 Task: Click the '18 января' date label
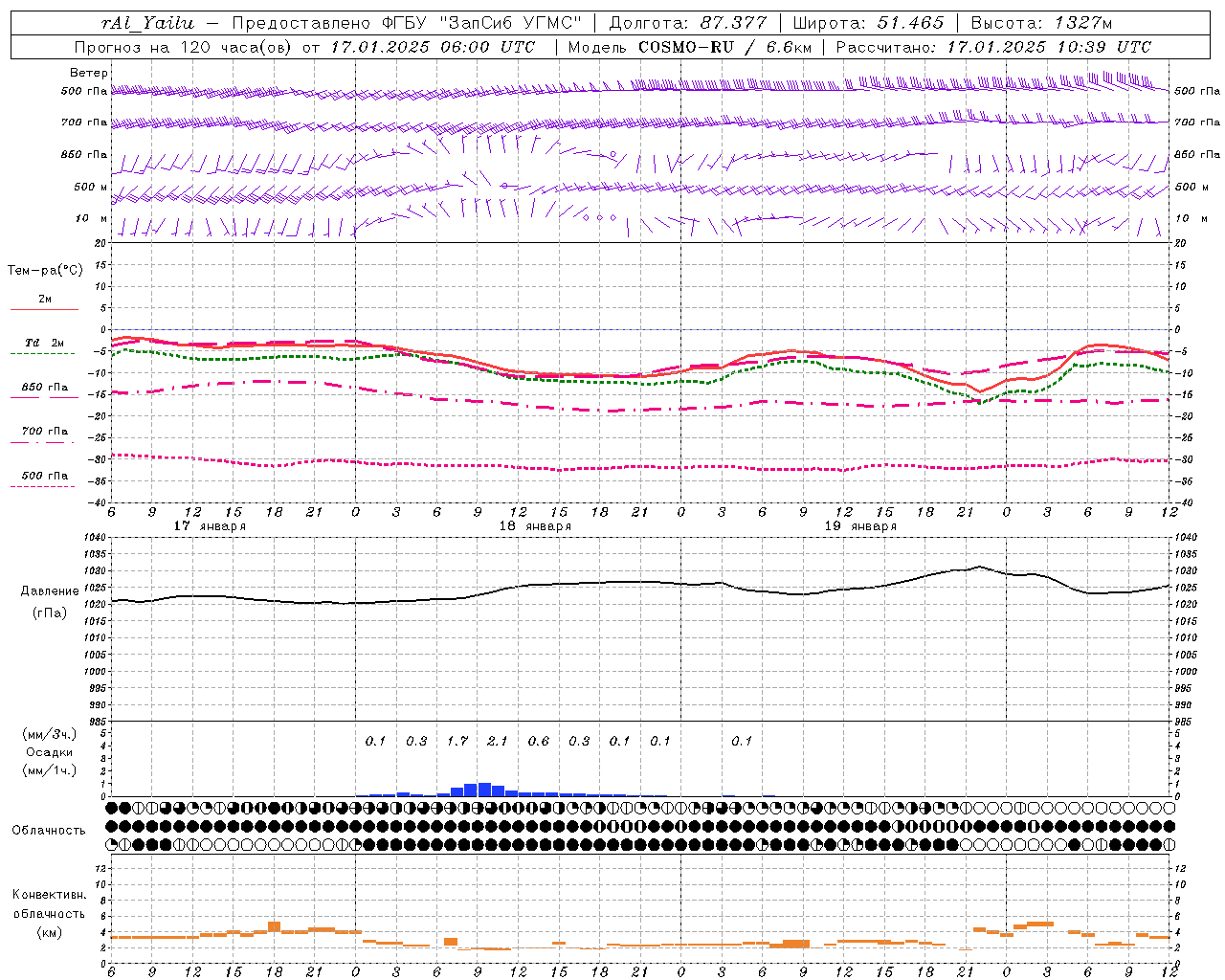tap(535, 526)
